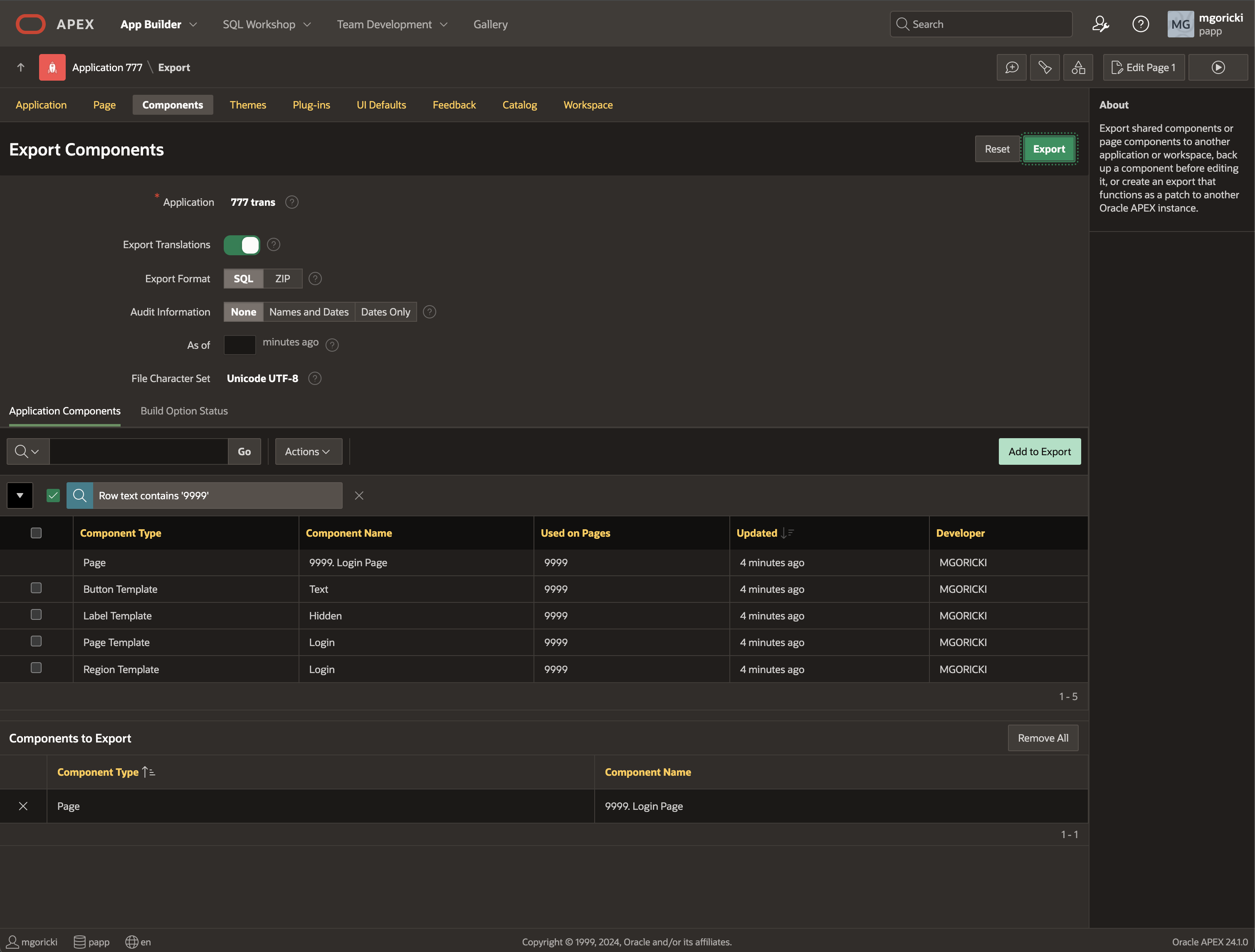Show help for Audit Information
This screenshot has height=952, width=1255.
pyautogui.click(x=430, y=311)
